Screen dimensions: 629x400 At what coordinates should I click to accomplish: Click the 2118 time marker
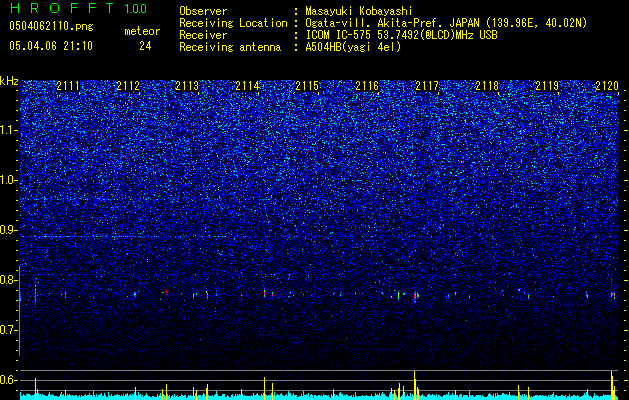[x=487, y=86]
